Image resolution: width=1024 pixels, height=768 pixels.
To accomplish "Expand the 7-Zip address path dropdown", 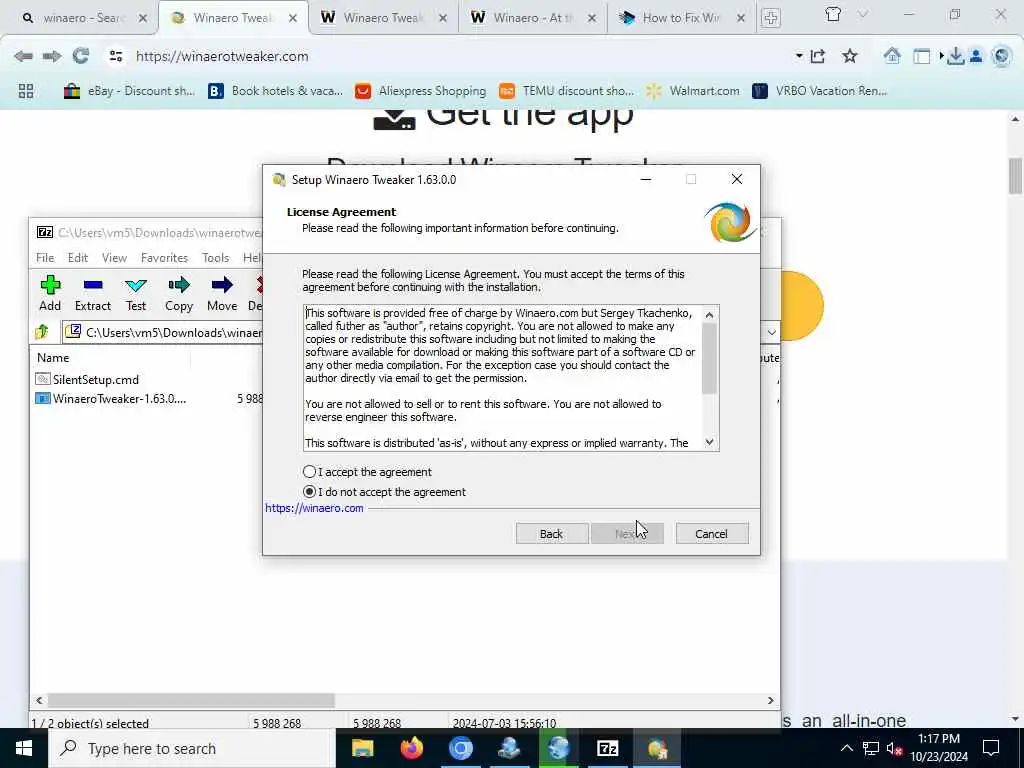I will [x=771, y=332].
